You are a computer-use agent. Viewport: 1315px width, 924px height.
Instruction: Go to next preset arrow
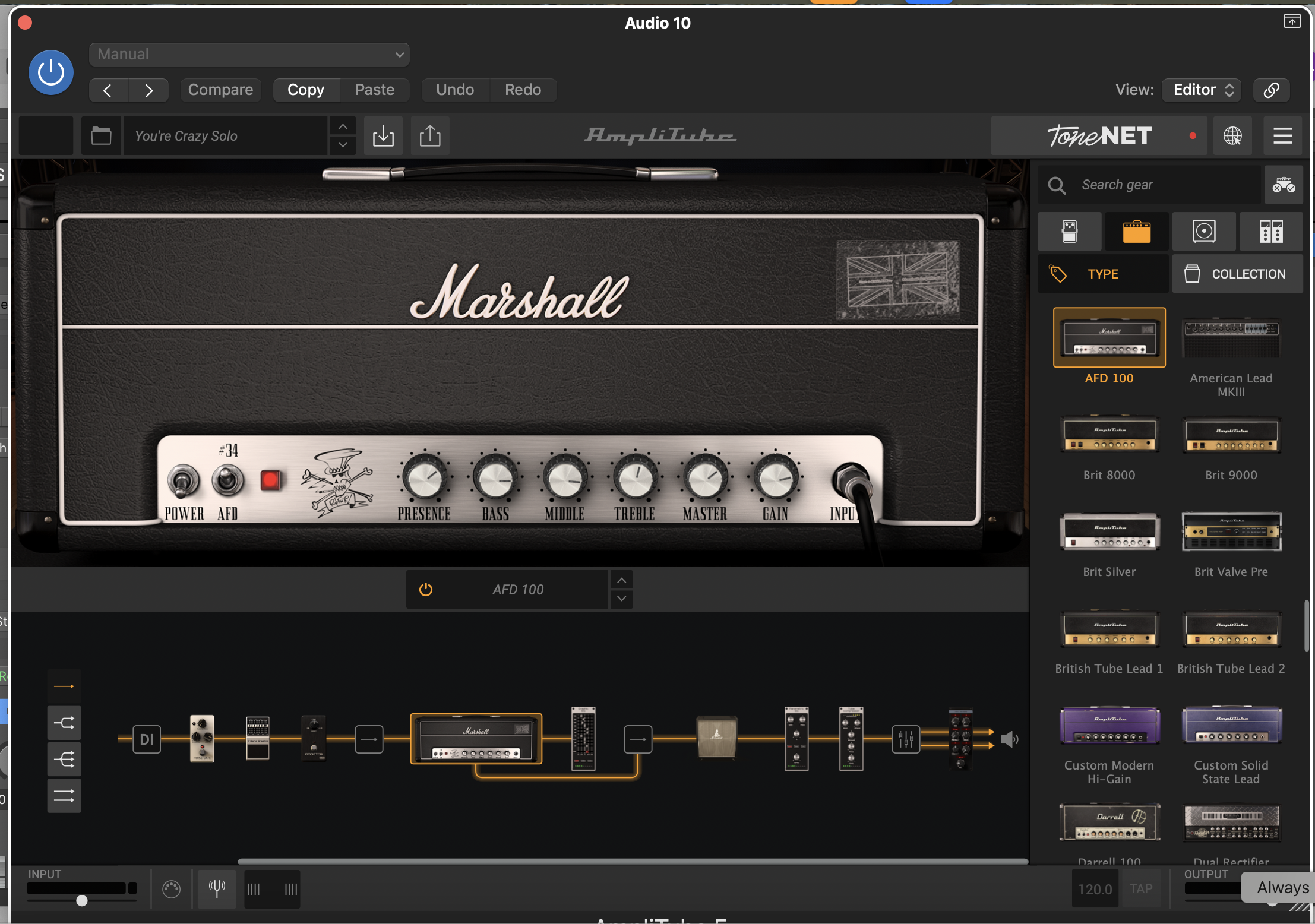pyautogui.click(x=148, y=90)
